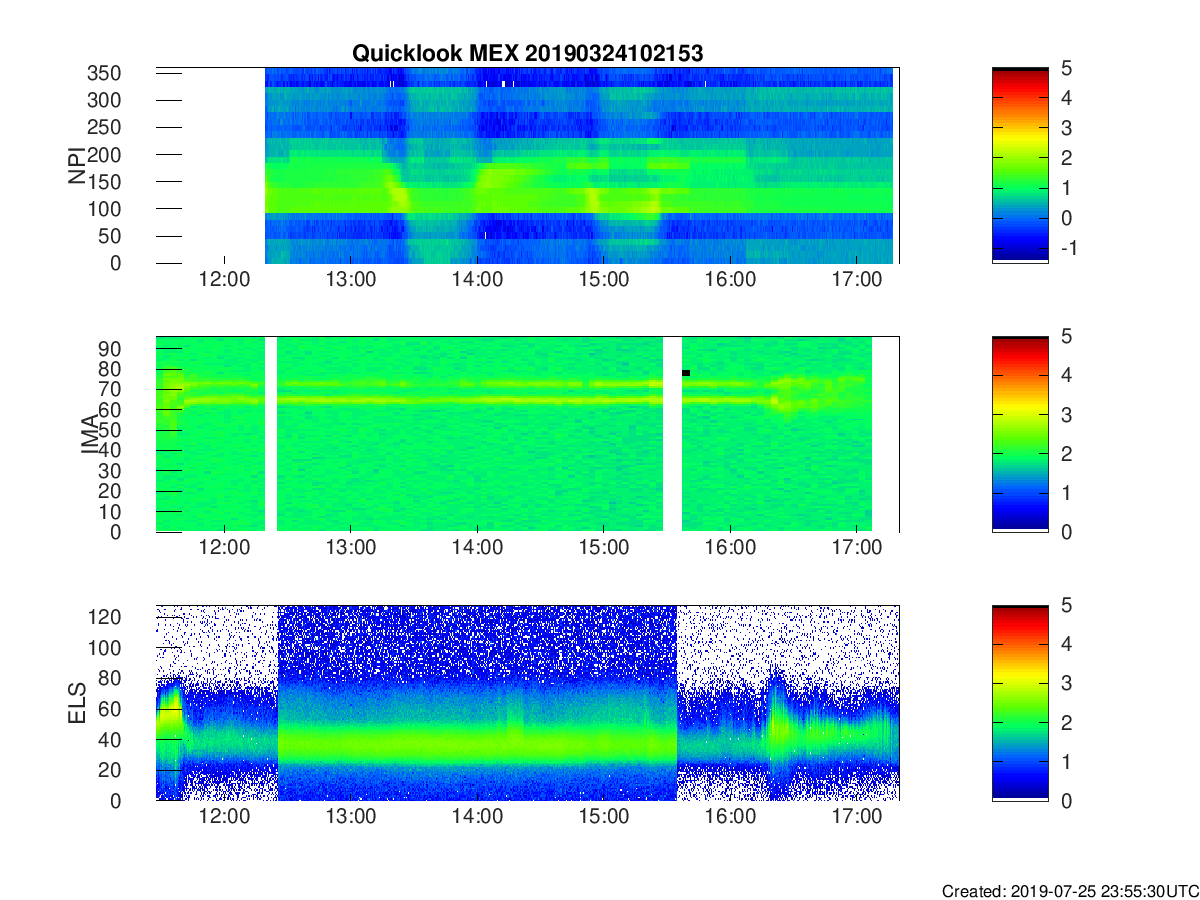Screen dimensions: 1200x900
Task: Click the plot title Quicklook MEX 20190324102153
Action: 527,54
